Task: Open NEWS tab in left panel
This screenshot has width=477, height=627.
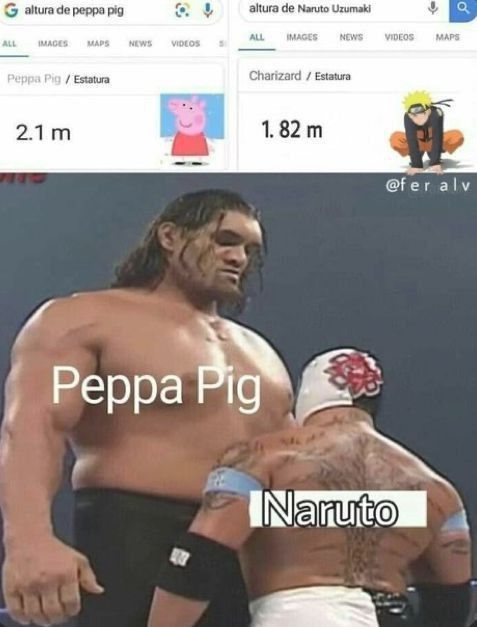Action: 140,43
